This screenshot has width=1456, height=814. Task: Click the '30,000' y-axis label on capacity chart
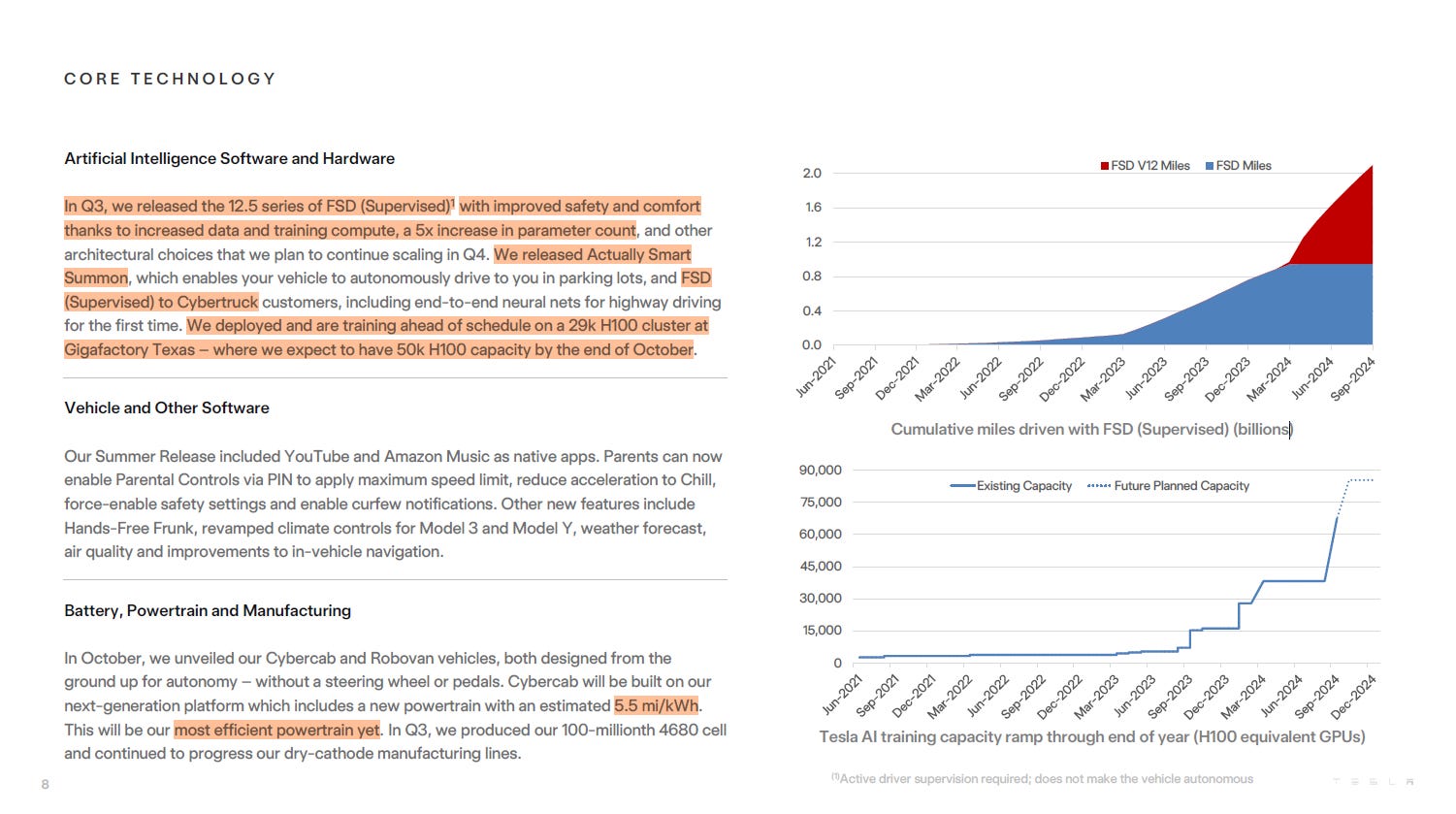click(820, 598)
